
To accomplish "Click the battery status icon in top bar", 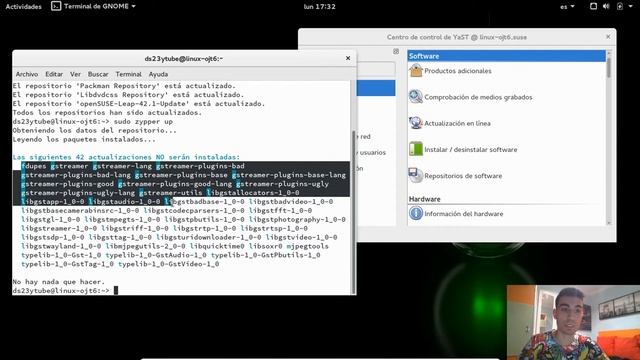I will (x=620, y=6).
